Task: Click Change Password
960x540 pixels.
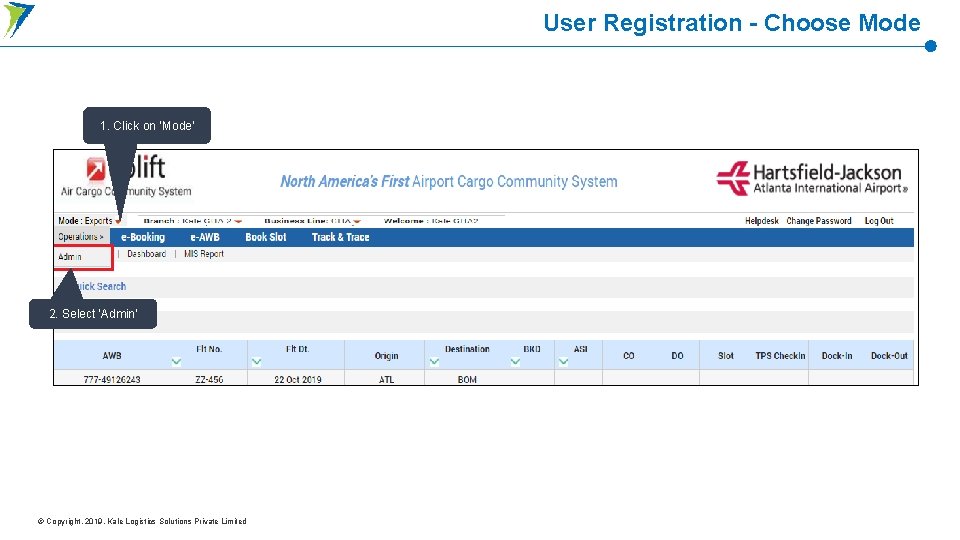Action: [x=819, y=220]
